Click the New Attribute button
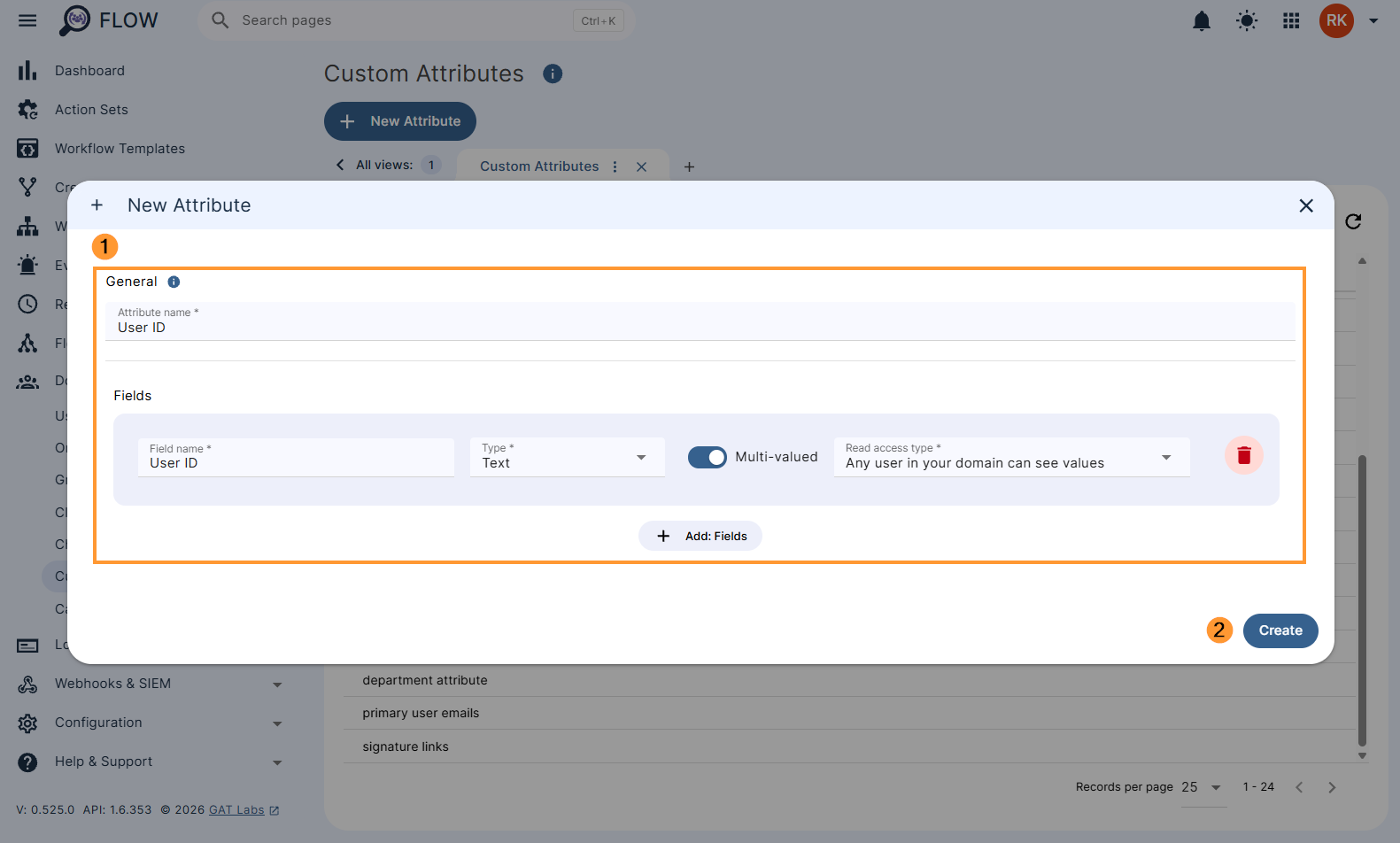The width and height of the screenshot is (1400, 843). click(400, 121)
